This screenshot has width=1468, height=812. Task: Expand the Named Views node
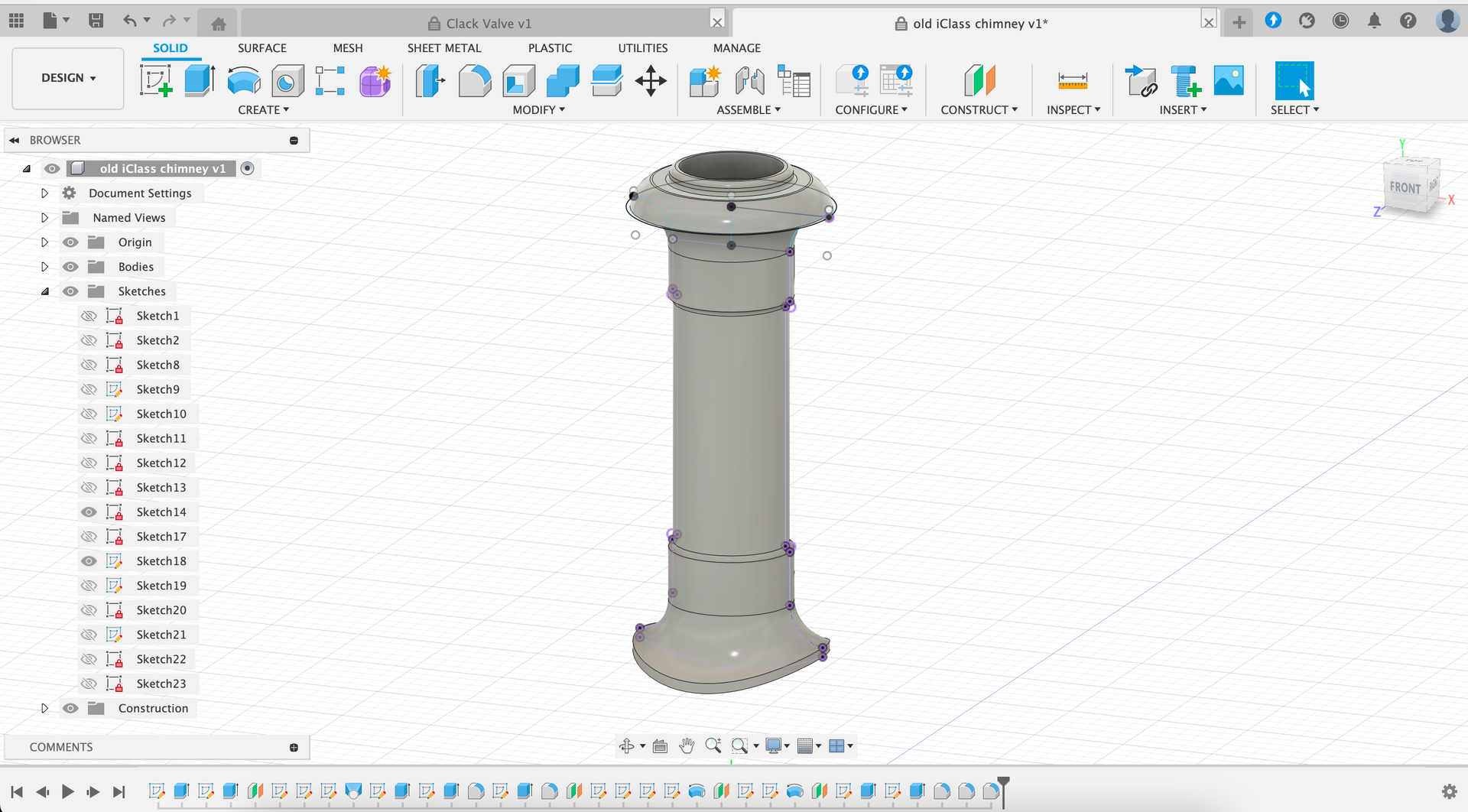click(x=44, y=218)
